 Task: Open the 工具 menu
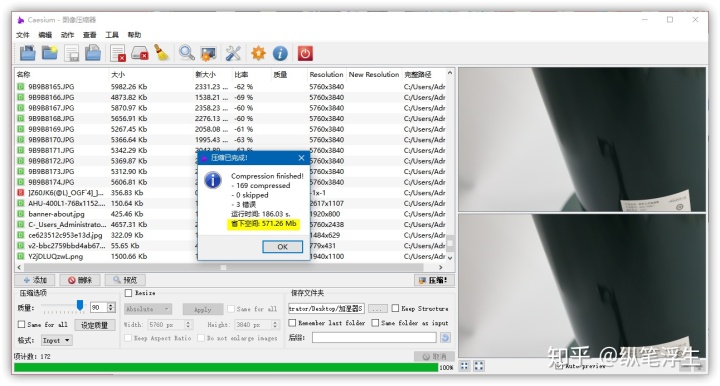pos(112,35)
